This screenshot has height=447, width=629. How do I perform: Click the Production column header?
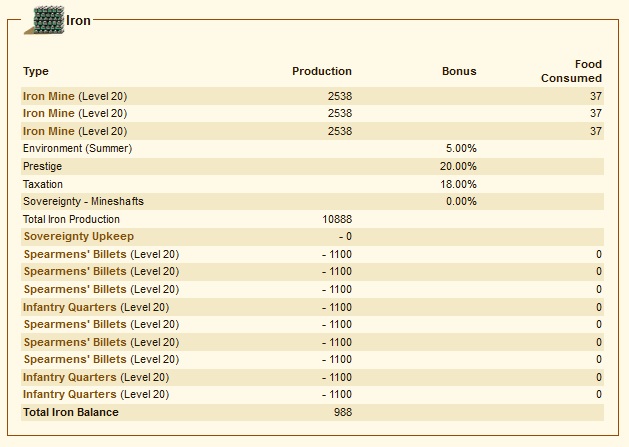click(322, 71)
